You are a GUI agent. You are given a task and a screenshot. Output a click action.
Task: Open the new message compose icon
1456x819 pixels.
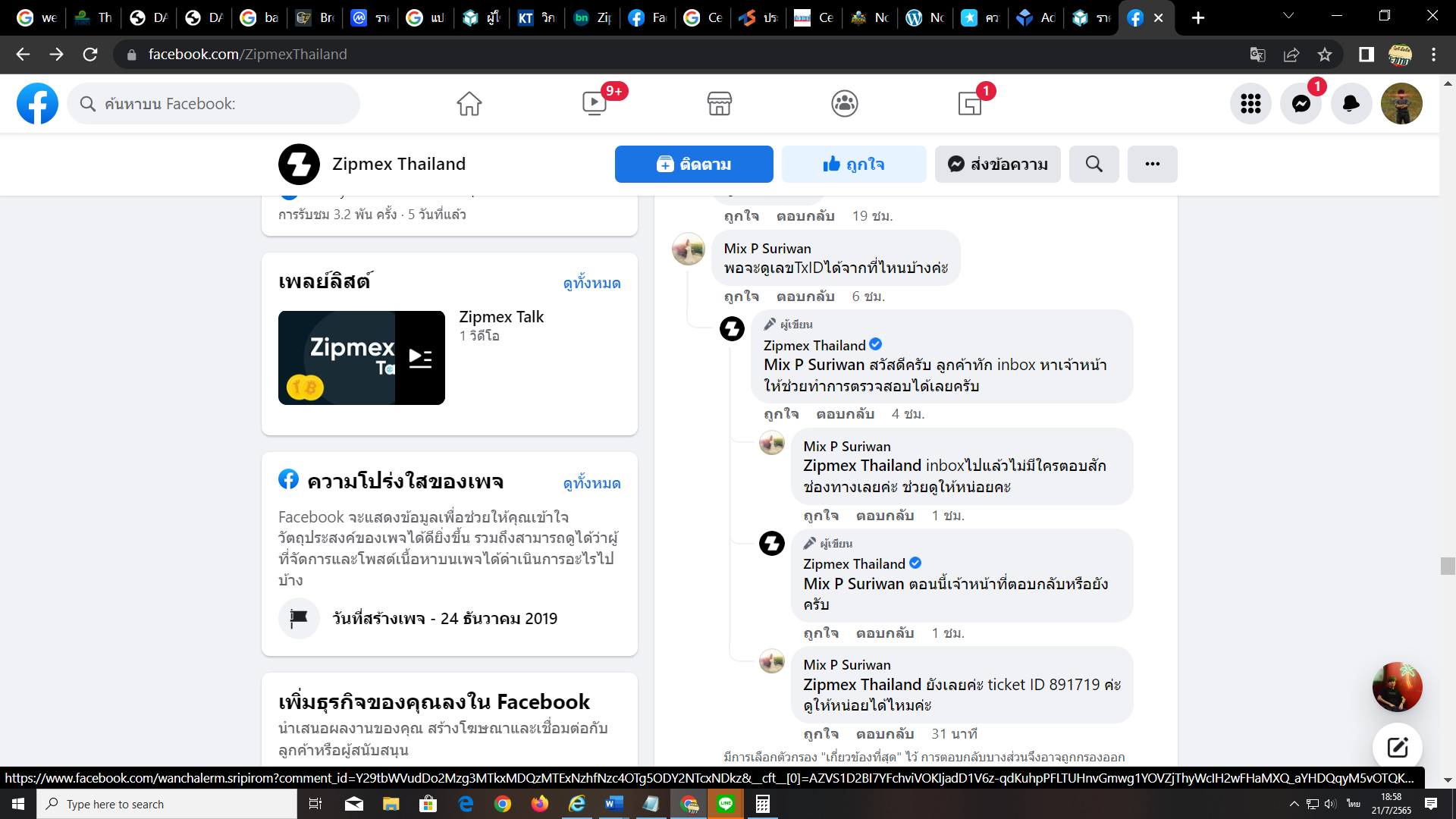click(1397, 747)
